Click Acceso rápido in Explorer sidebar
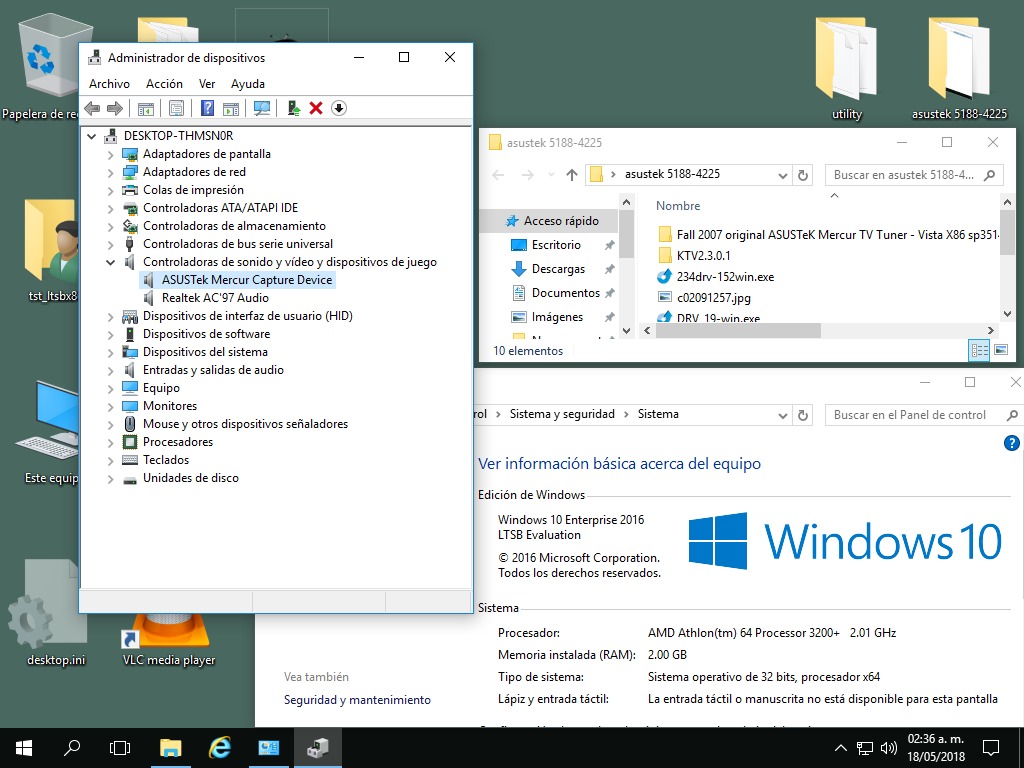Screen dimensions: 1024x768 point(561,221)
